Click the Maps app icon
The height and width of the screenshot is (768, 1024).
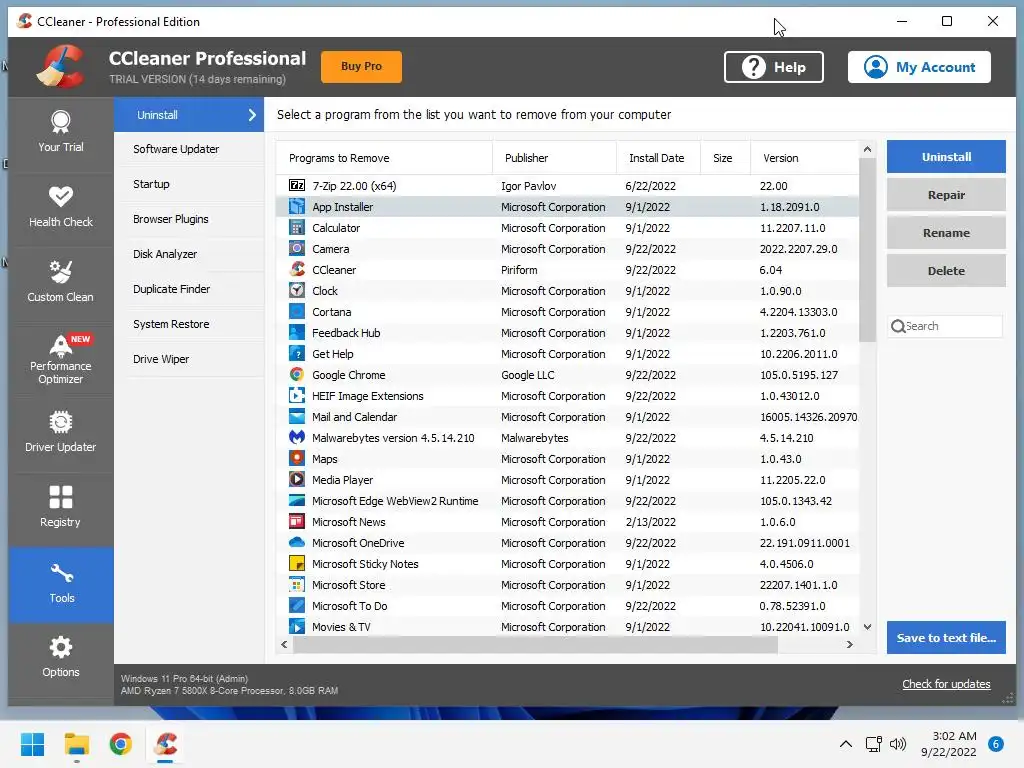click(296, 458)
